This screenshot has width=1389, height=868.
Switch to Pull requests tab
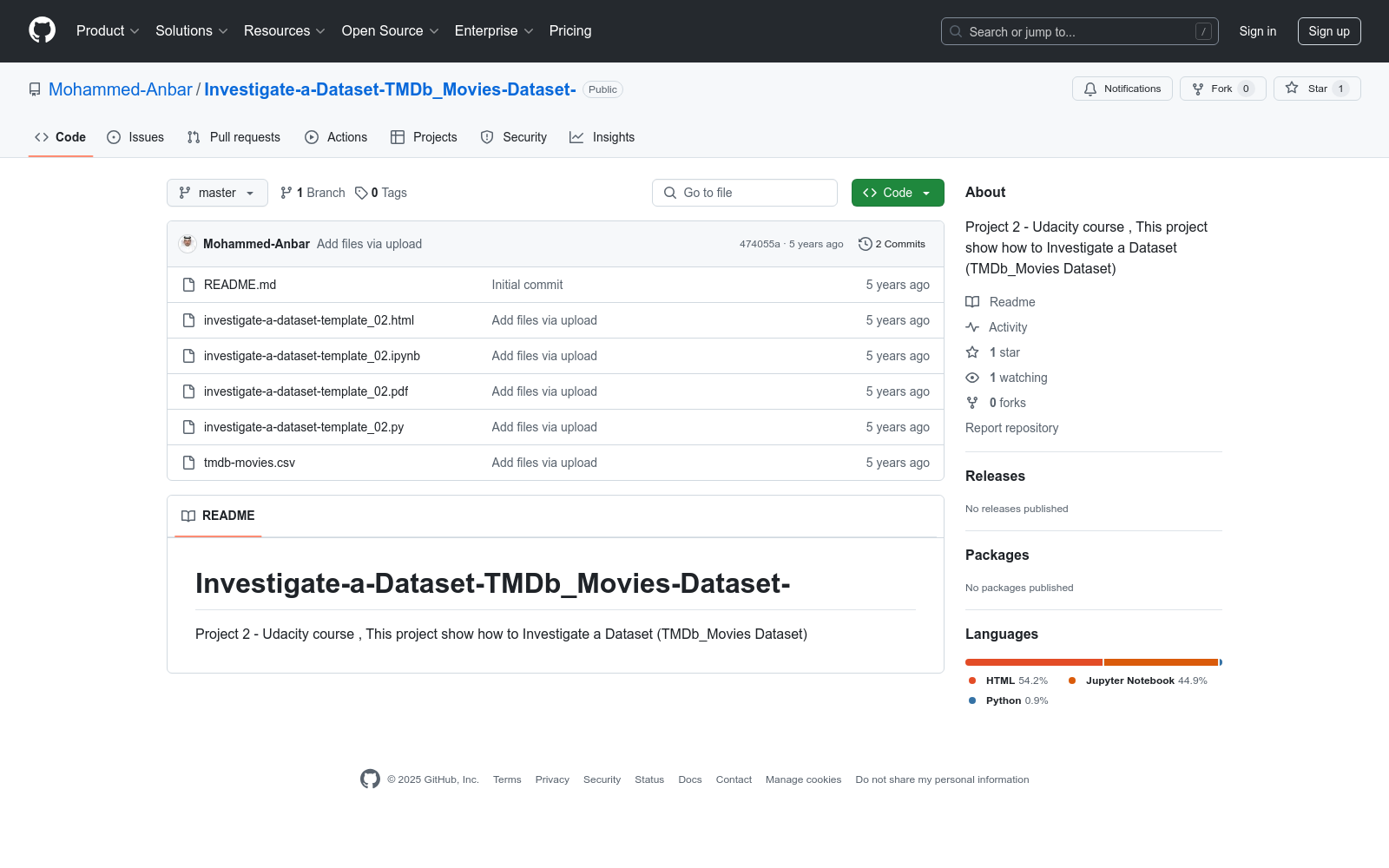point(234,137)
